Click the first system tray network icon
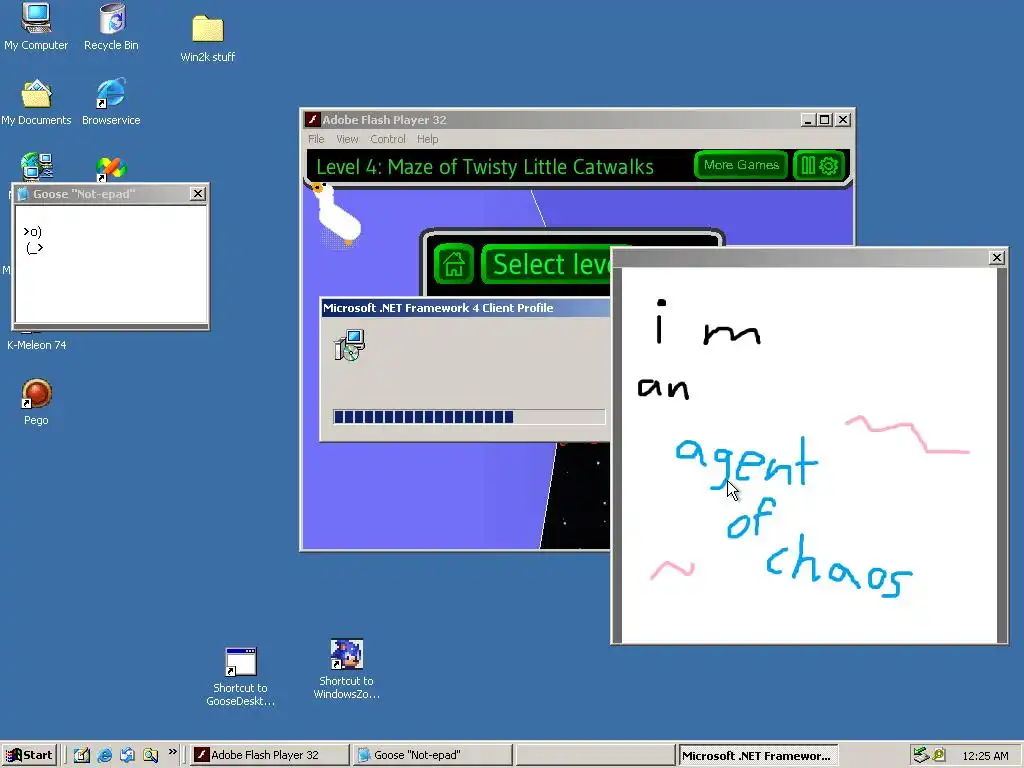This screenshot has width=1024, height=768. tap(920, 755)
